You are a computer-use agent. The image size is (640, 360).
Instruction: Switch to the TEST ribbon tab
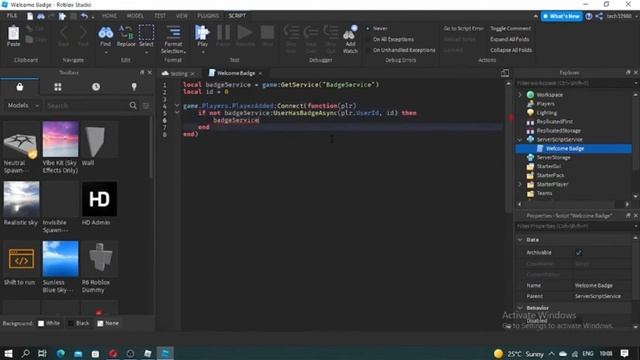point(160,16)
